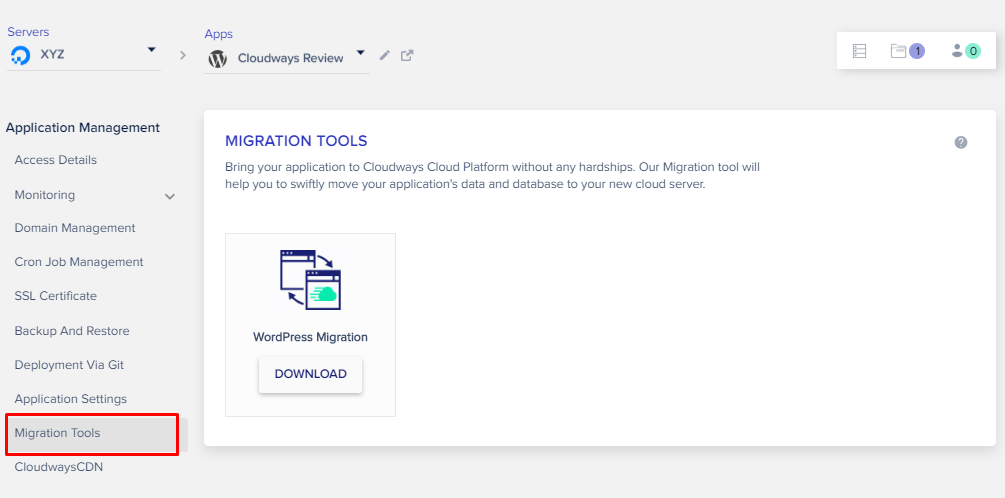Open the servers list icon in top-right panel
This screenshot has height=498, width=1005.
point(860,51)
